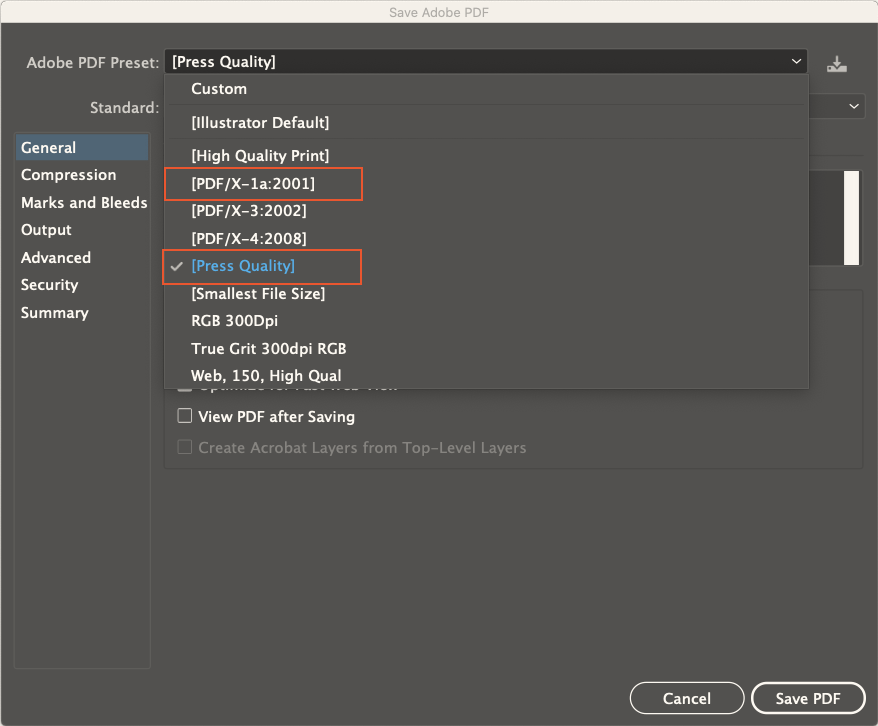Click the Cancel button

click(686, 698)
